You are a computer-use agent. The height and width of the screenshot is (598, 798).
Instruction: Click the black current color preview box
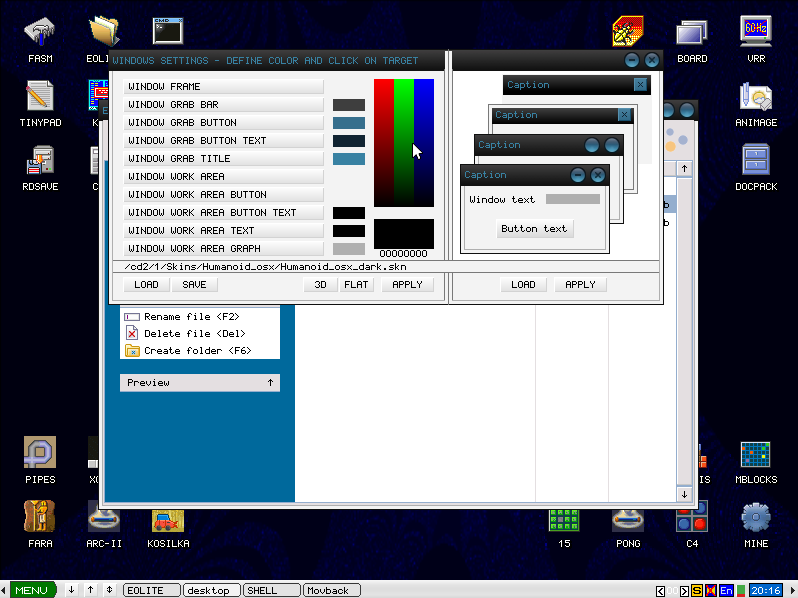point(404,234)
